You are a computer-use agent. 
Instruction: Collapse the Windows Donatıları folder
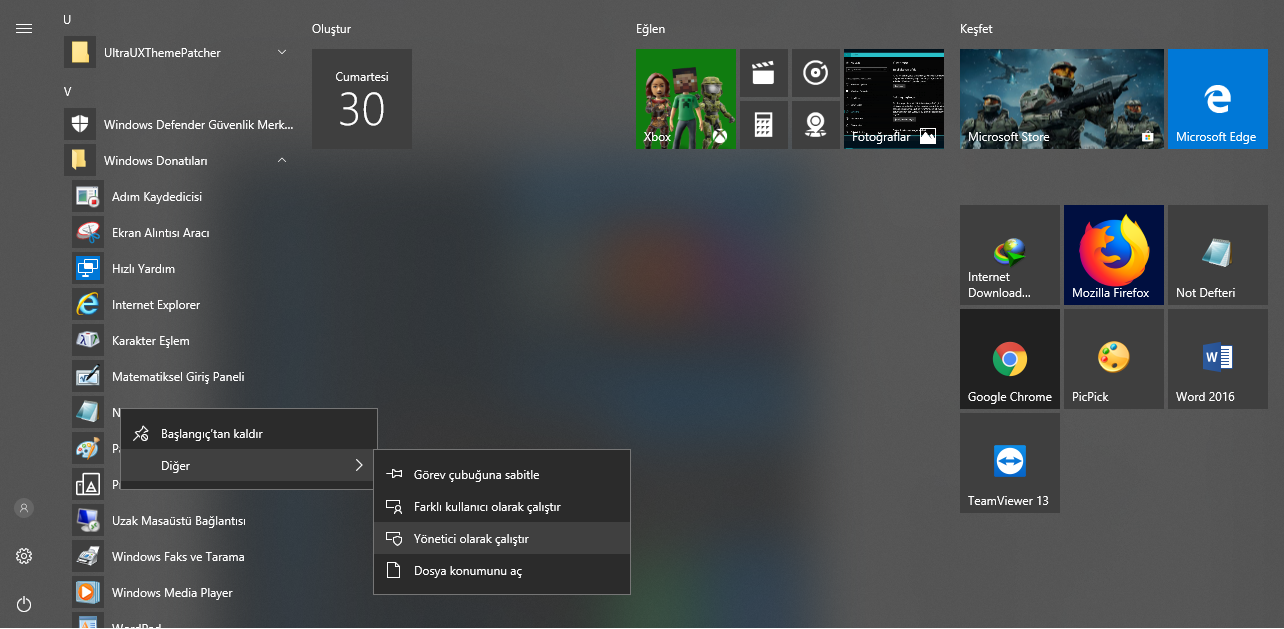pyautogui.click(x=282, y=160)
